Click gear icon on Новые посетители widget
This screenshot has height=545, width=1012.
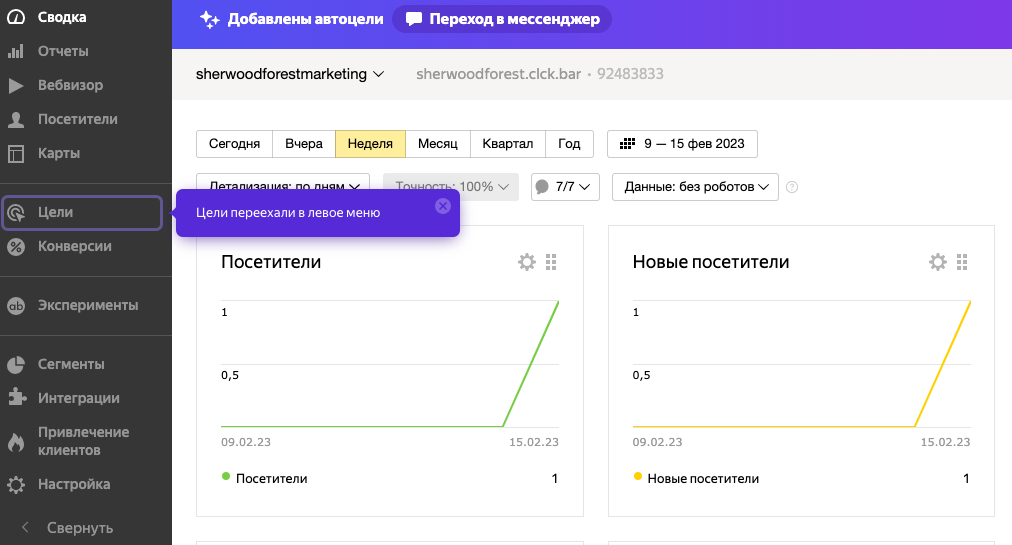coord(938,262)
